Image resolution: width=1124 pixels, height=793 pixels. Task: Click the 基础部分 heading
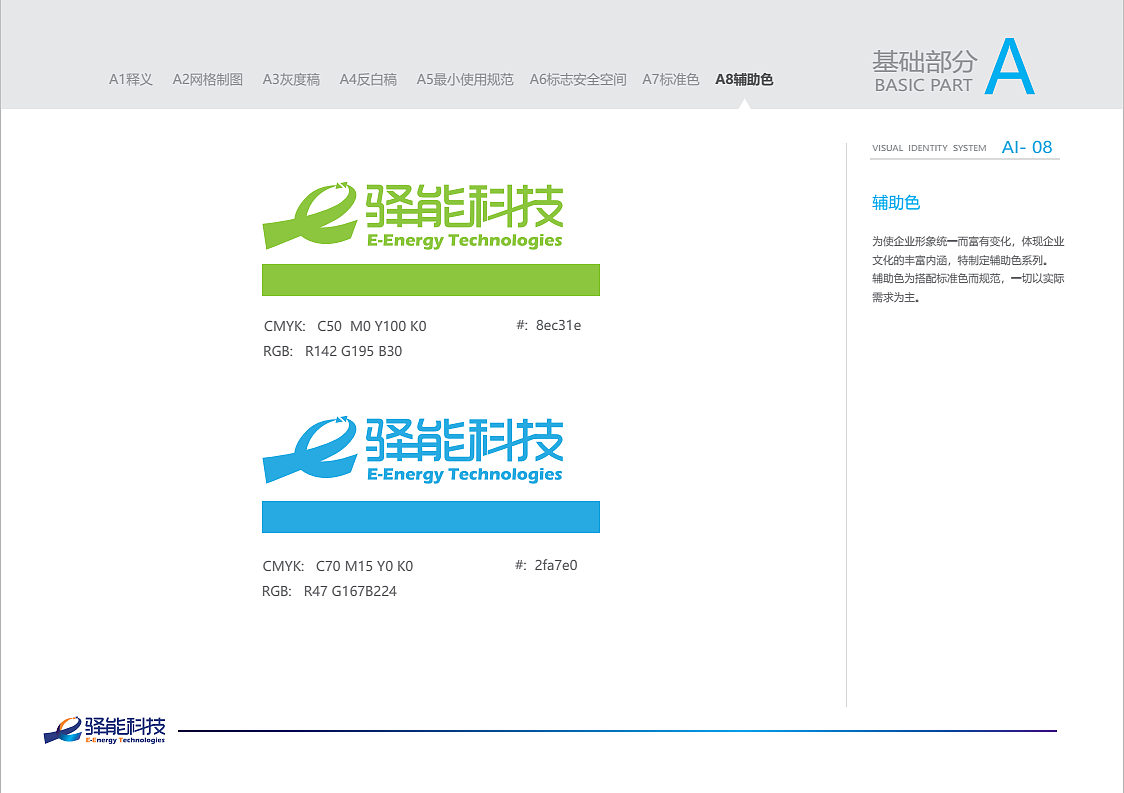[x=924, y=62]
